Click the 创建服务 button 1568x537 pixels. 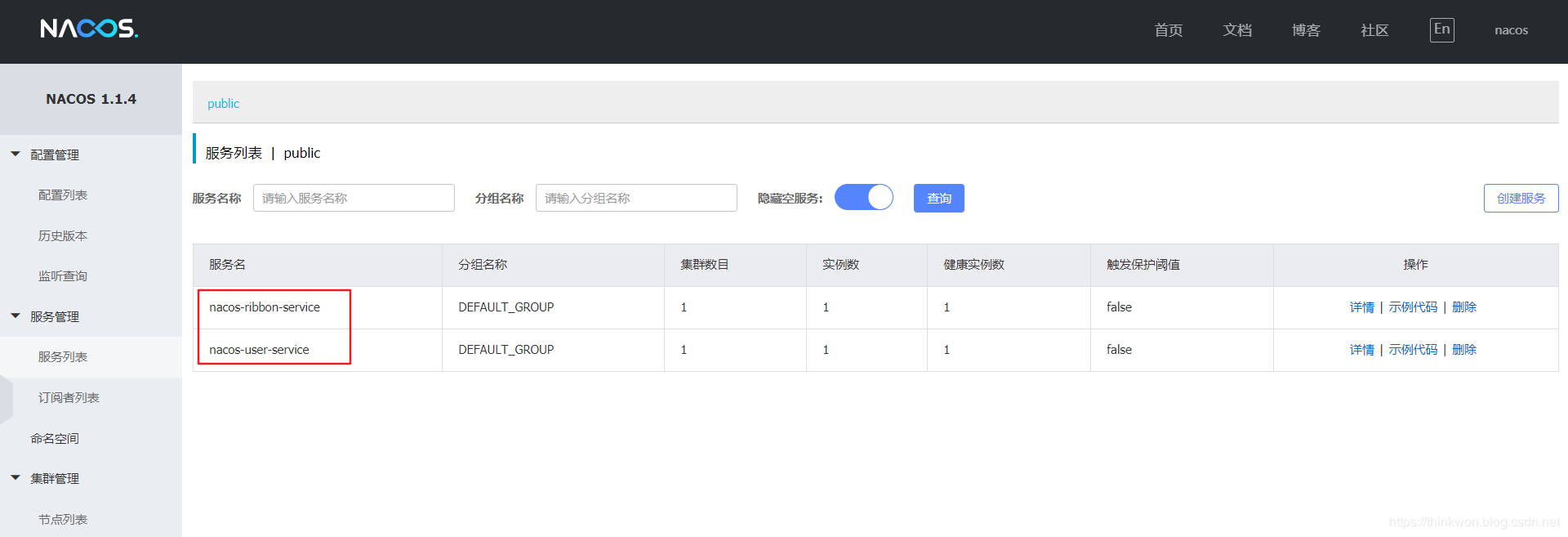(1521, 199)
